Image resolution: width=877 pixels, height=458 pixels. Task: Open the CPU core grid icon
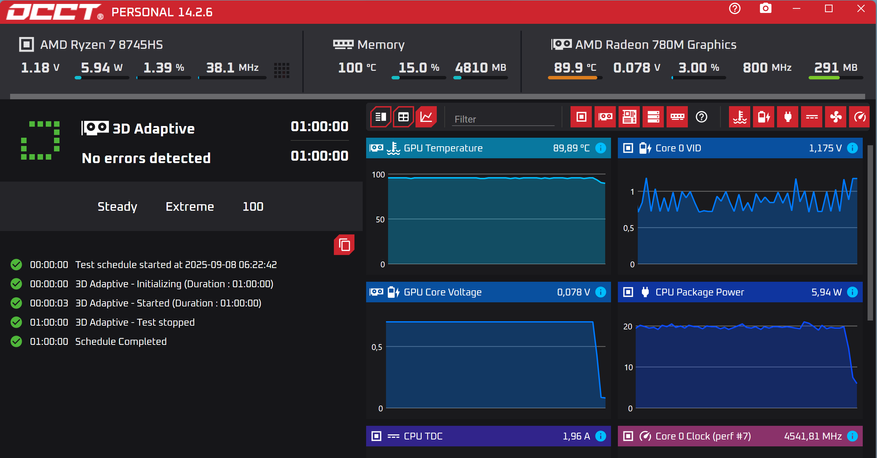point(282,70)
